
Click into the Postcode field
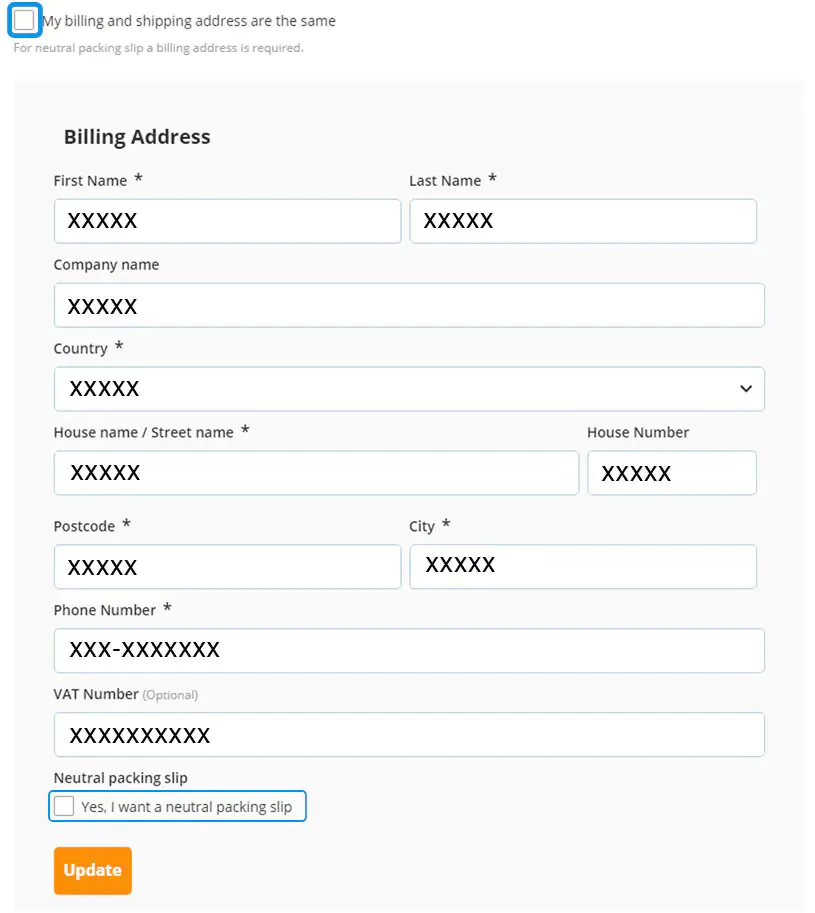click(x=228, y=567)
